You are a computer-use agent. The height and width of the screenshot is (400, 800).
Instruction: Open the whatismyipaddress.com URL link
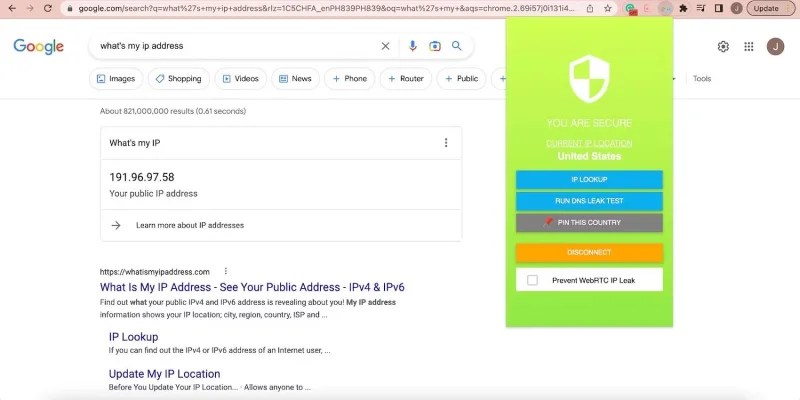click(155, 271)
